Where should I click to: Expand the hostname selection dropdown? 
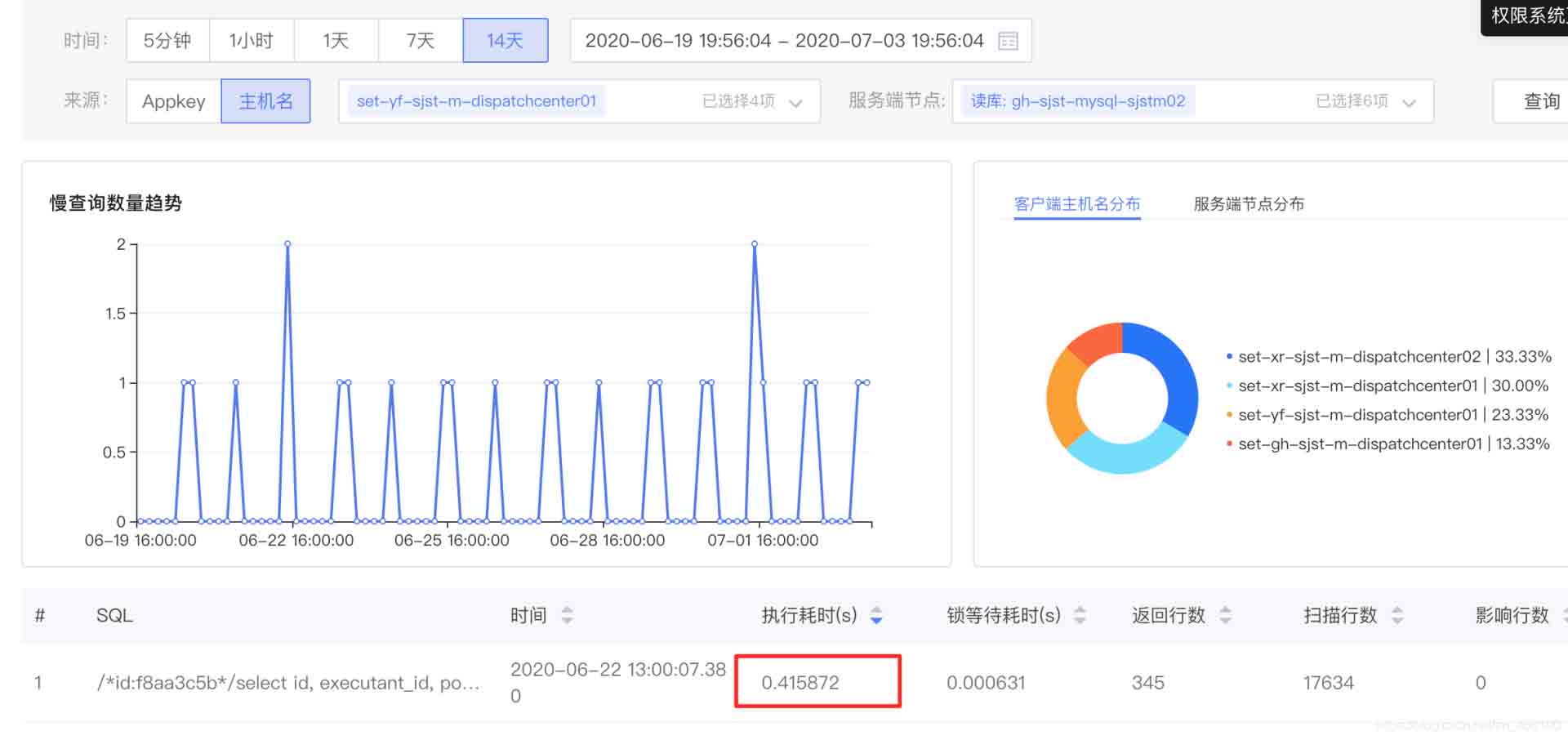click(795, 102)
